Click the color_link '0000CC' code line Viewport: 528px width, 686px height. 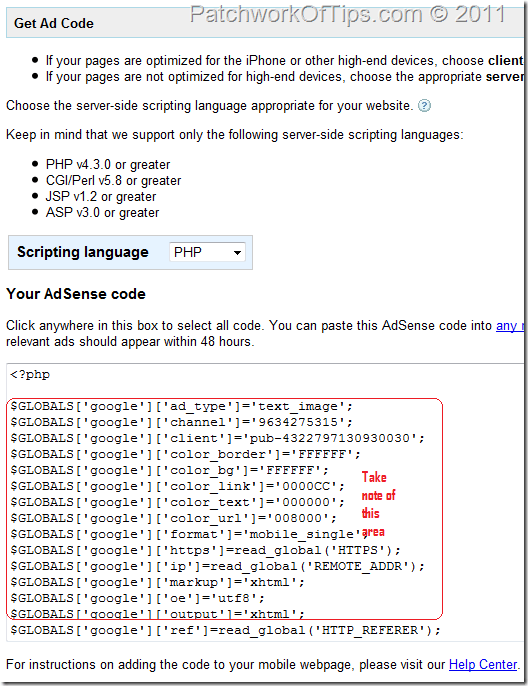[x=178, y=486]
